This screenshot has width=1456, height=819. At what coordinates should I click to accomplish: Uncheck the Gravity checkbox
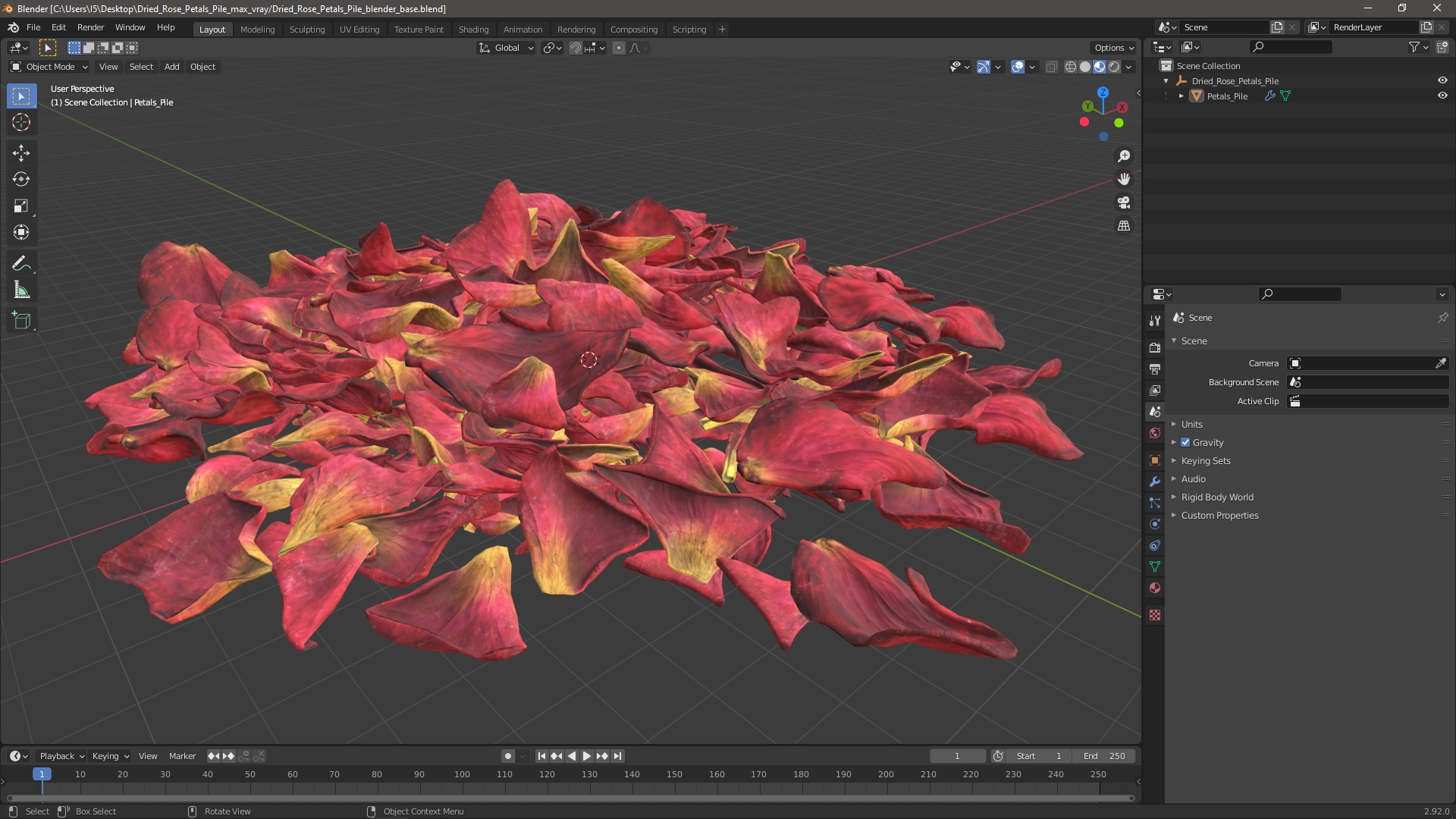click(x=1185, y=443)
